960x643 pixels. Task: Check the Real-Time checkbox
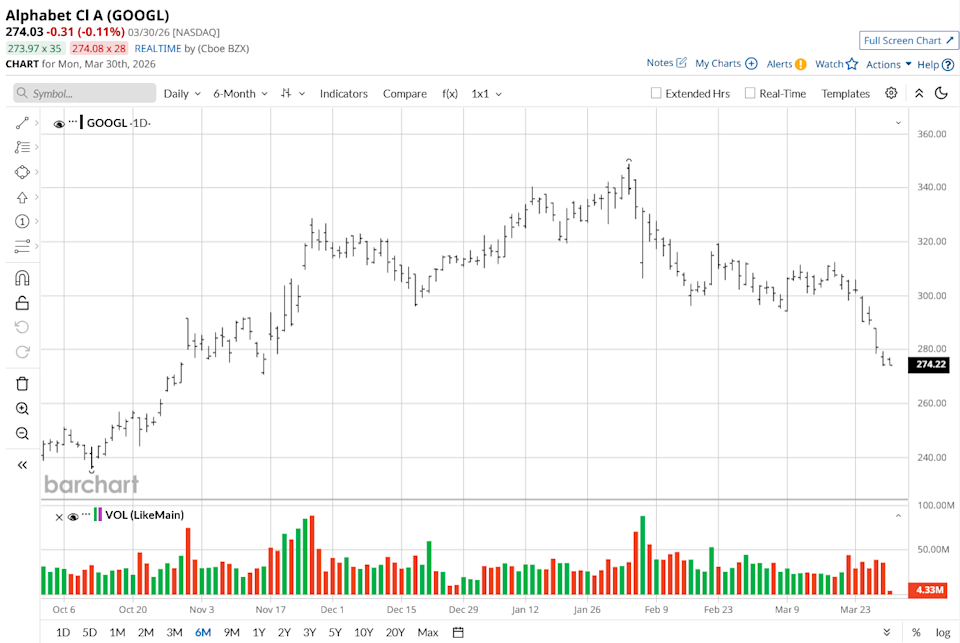750,93
